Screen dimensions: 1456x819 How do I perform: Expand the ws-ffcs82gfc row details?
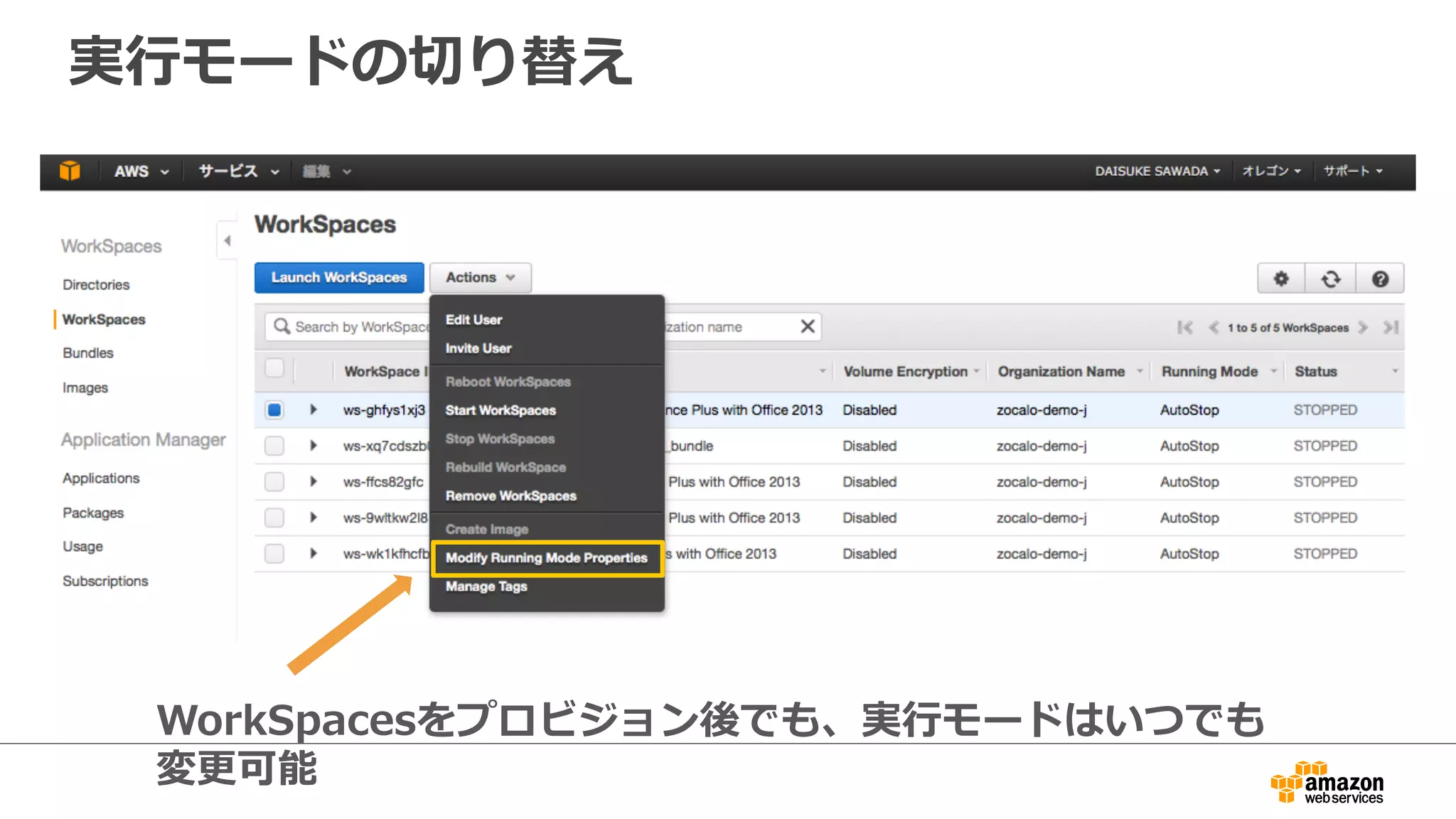click(x=313, y=481)
